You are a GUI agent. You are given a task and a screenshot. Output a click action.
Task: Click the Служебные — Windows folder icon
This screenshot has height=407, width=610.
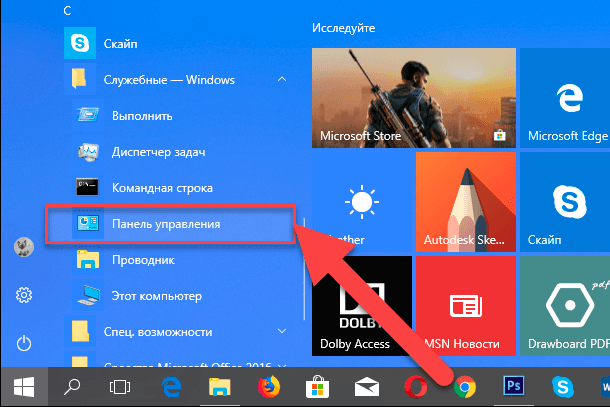79,79
